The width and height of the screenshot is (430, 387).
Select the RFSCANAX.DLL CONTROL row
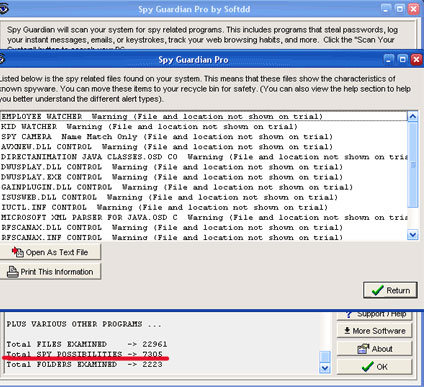coord(203,228)
